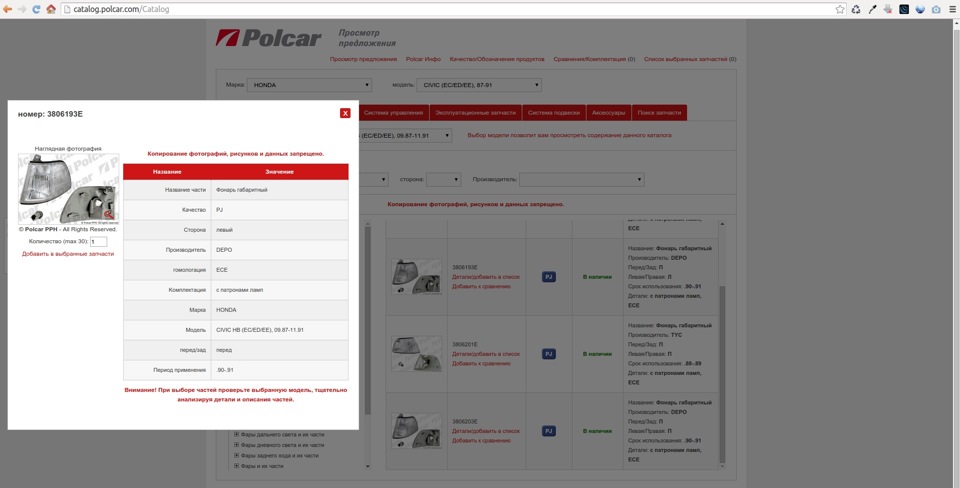Go back in browser history

tap(7, 9)
